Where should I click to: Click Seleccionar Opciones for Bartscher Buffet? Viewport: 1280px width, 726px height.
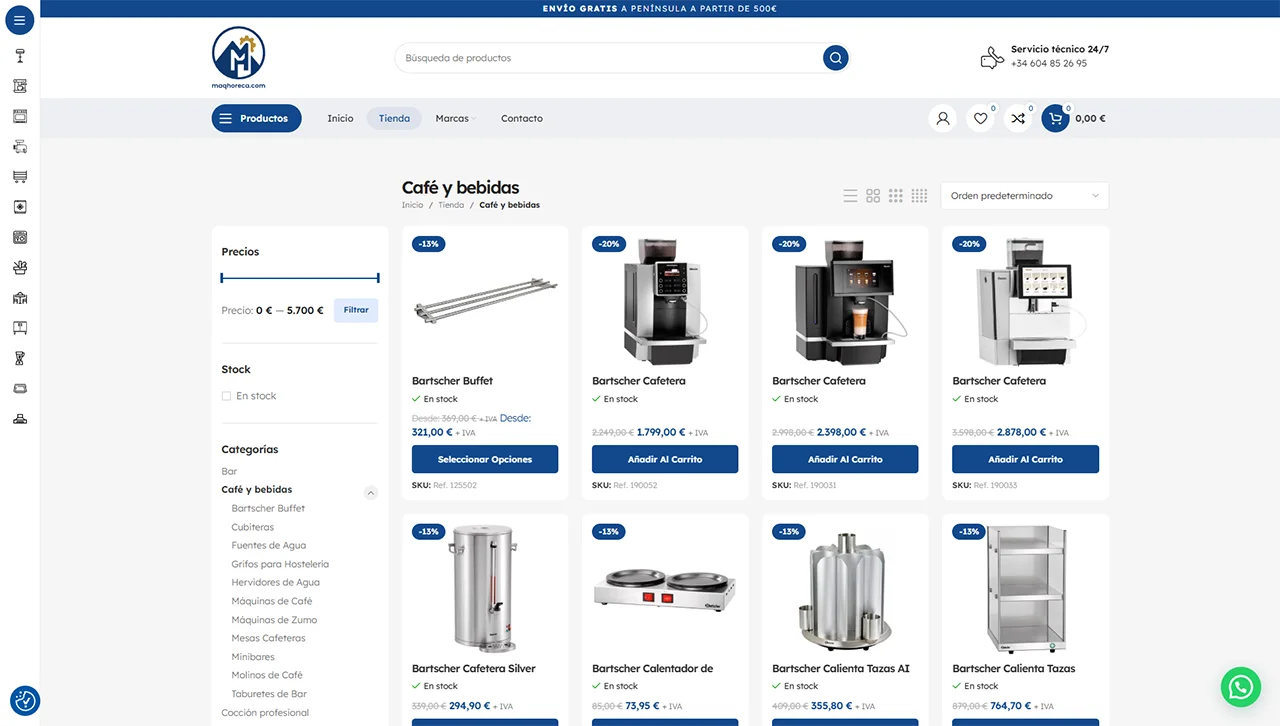pyautogui.click(x=485, y=459)
